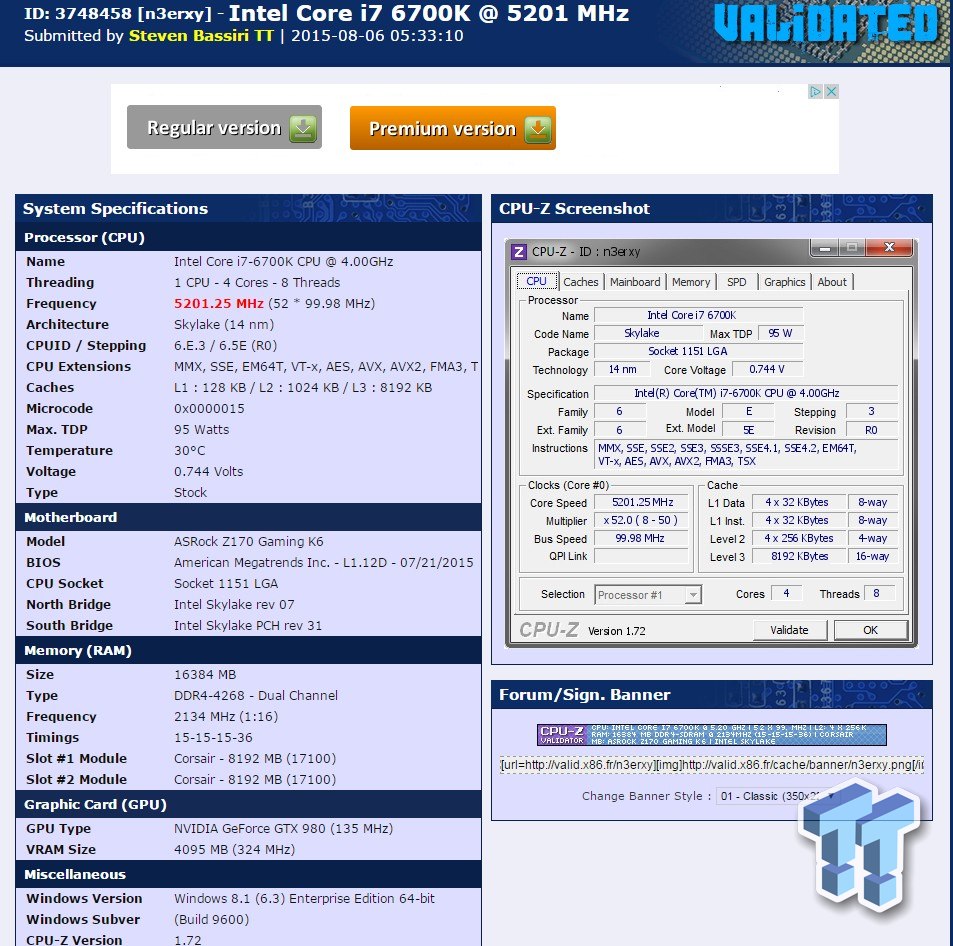Image resolution: width=953 pixels, height=946 pixels.
Task: Click the ASRock Z170 Gaming K6 model text
Action: [249, 542]
